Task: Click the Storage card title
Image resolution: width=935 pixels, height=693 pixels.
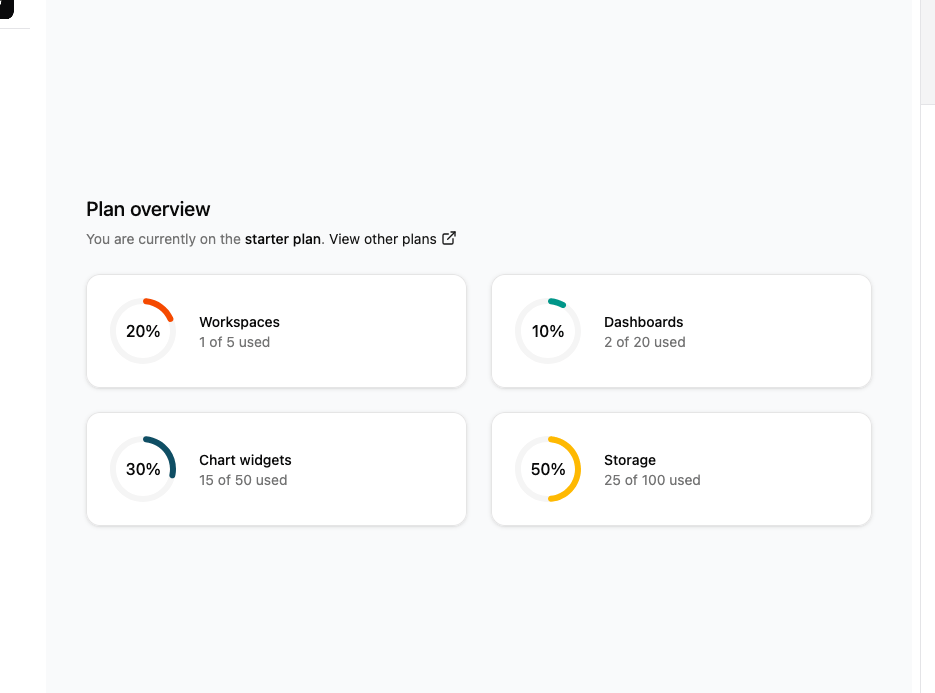Action: pyautogui.click(x=630, y=460)
